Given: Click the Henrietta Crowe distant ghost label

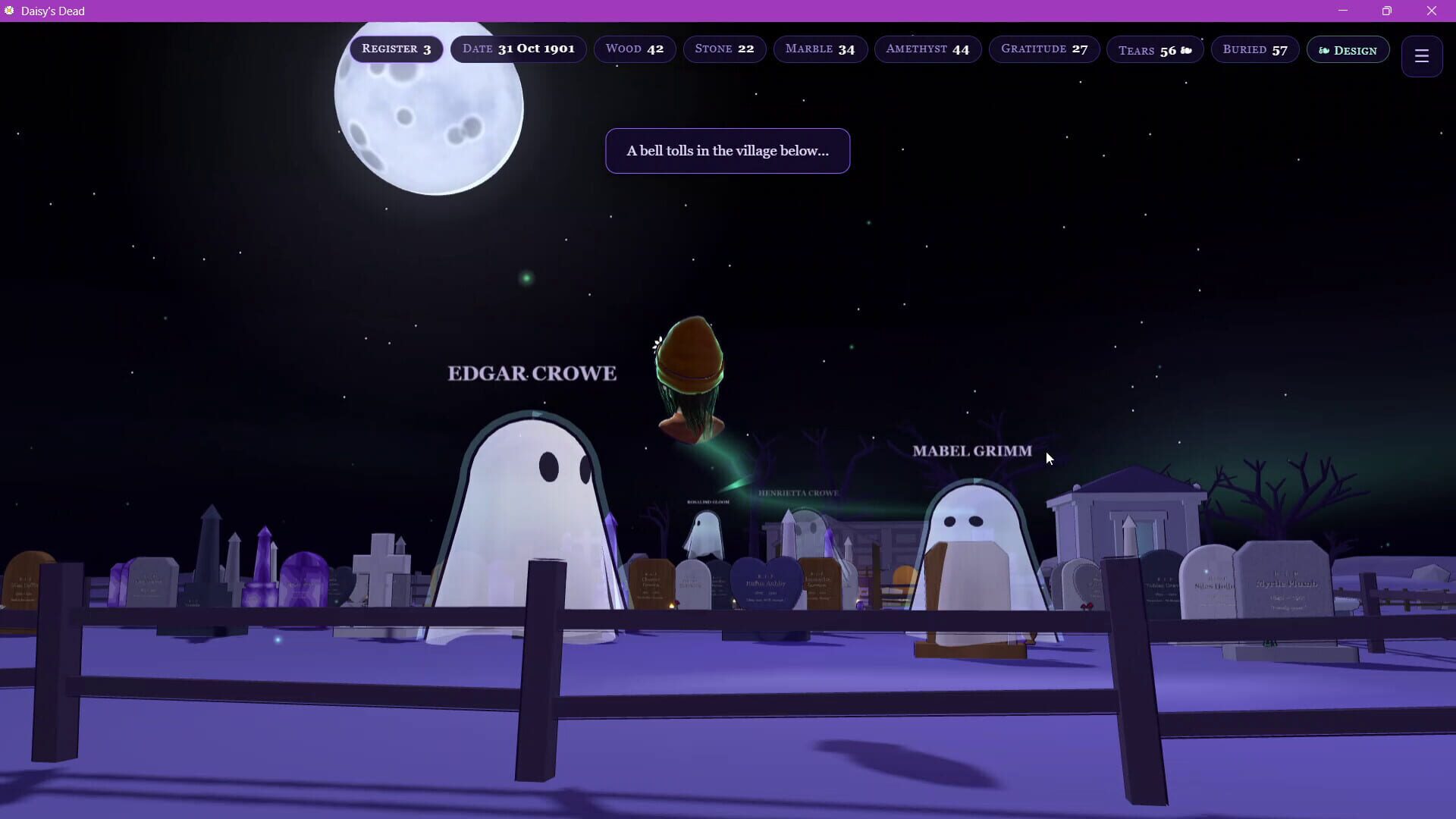Looking at the screenshot, I should tap(798, 493).
